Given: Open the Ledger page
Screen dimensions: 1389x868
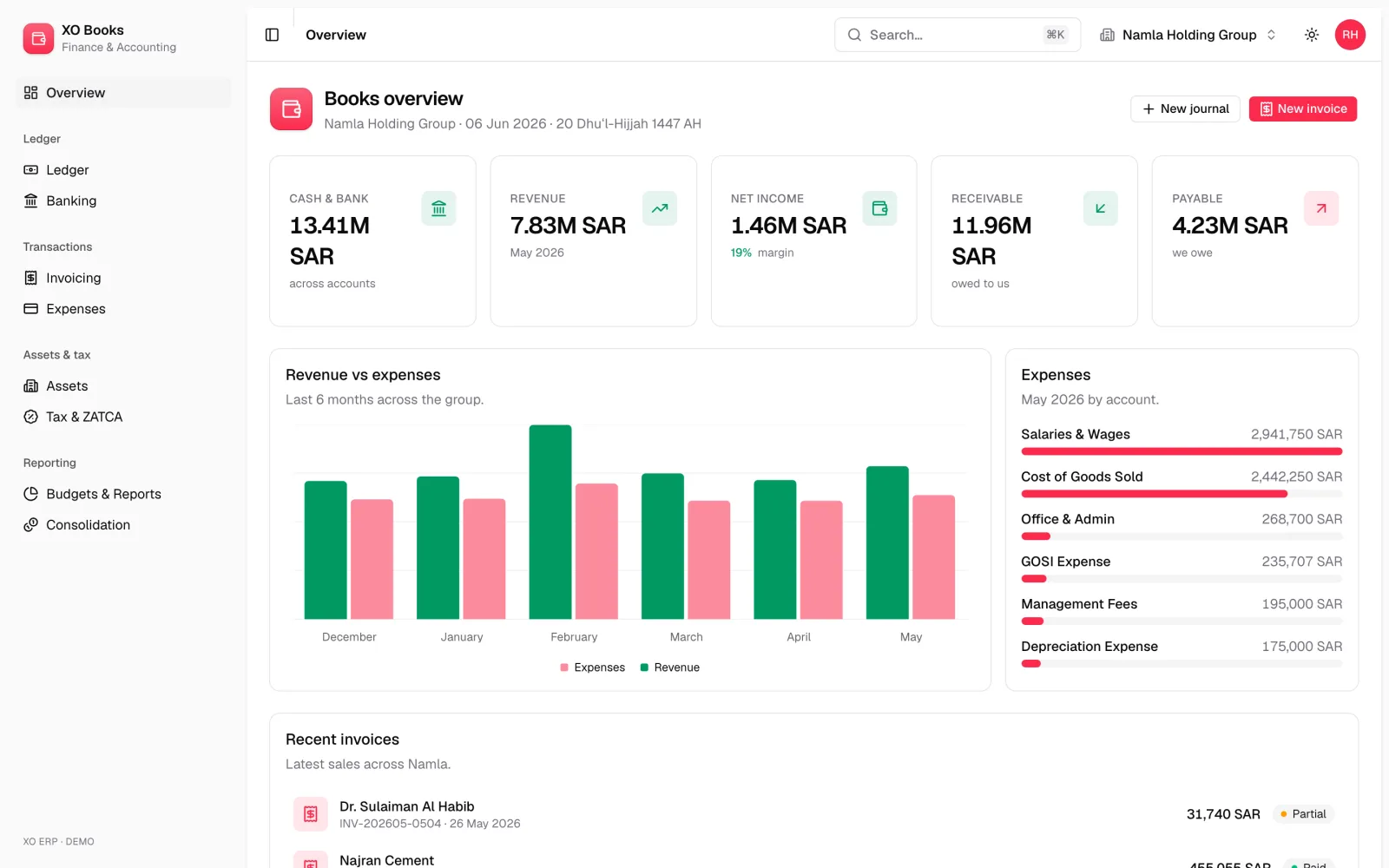Looking at the screenshot, I should coord(123,170).
